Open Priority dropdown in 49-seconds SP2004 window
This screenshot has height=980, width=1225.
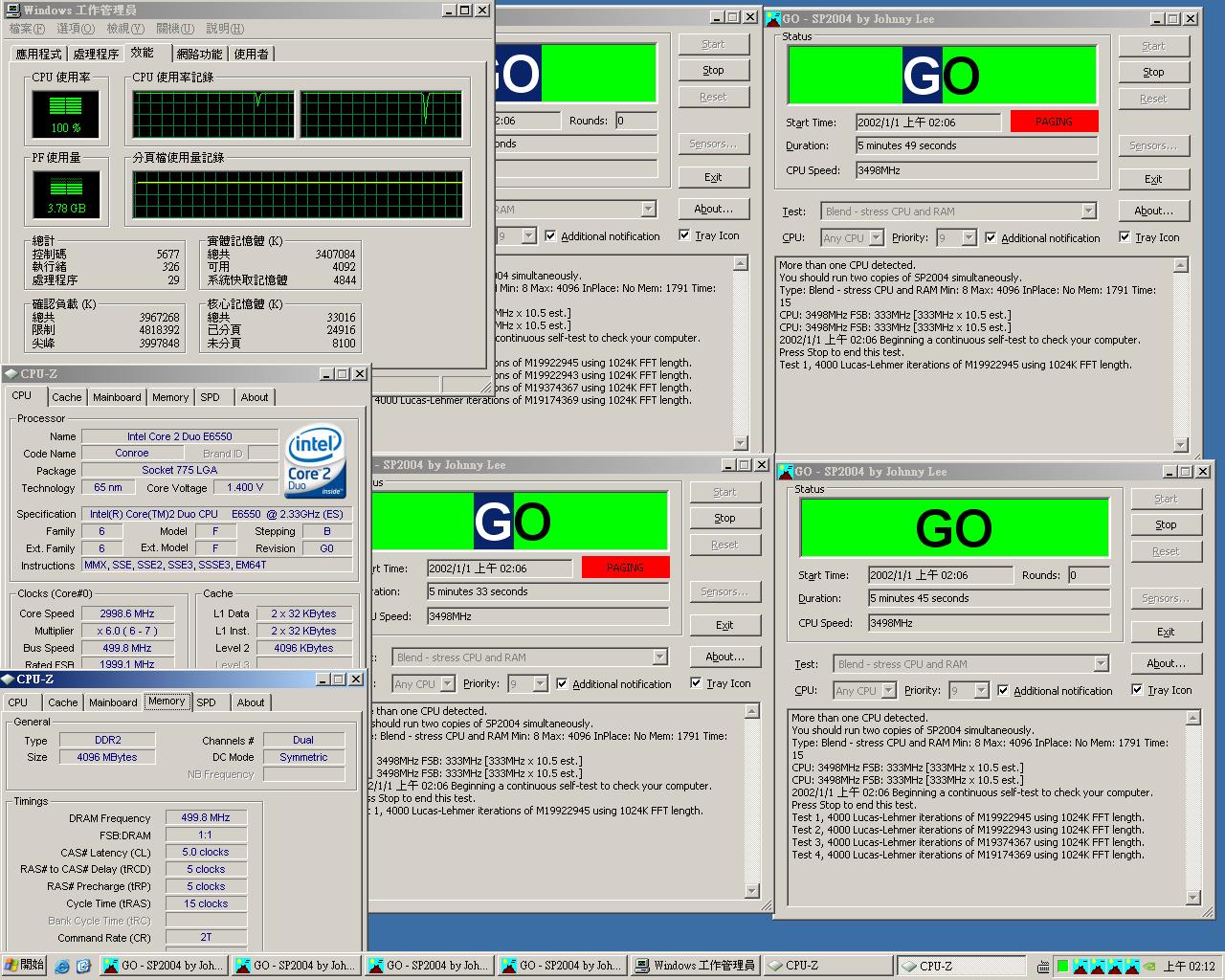tap(969, 238)
